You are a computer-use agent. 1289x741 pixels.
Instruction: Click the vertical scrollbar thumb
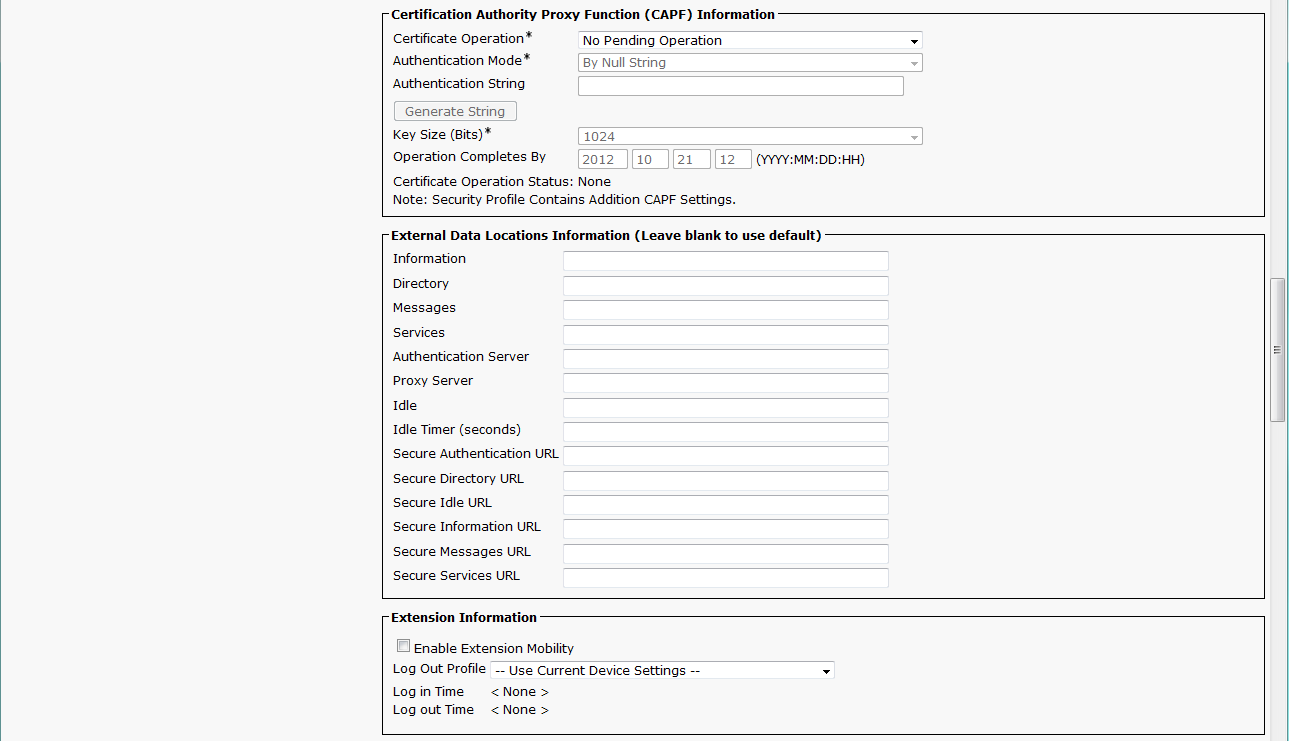[x=1277, y=350]
